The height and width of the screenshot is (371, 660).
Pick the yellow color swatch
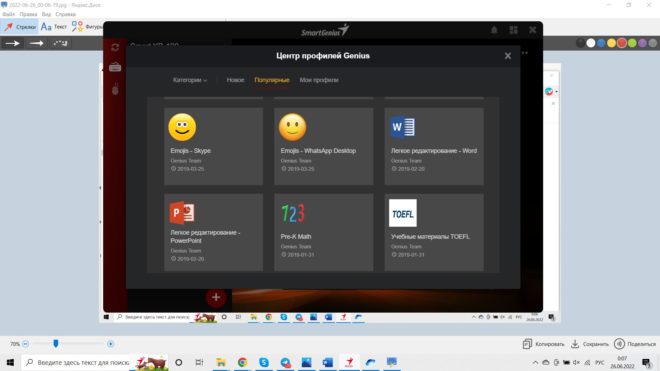click(x=612, y=43)
